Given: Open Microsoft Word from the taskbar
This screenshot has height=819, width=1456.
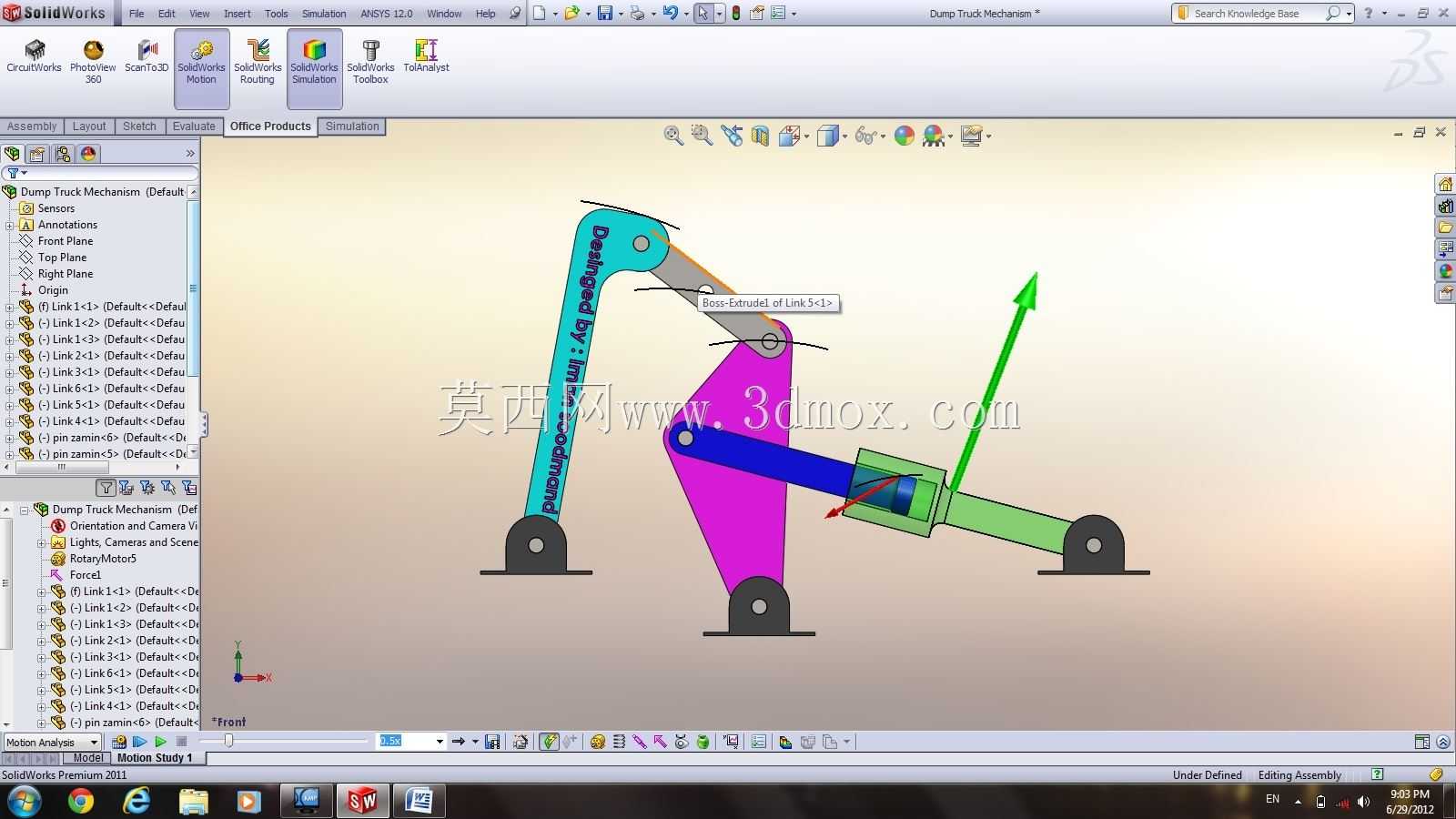Looking at the screenshot, I should coord(420,801).
